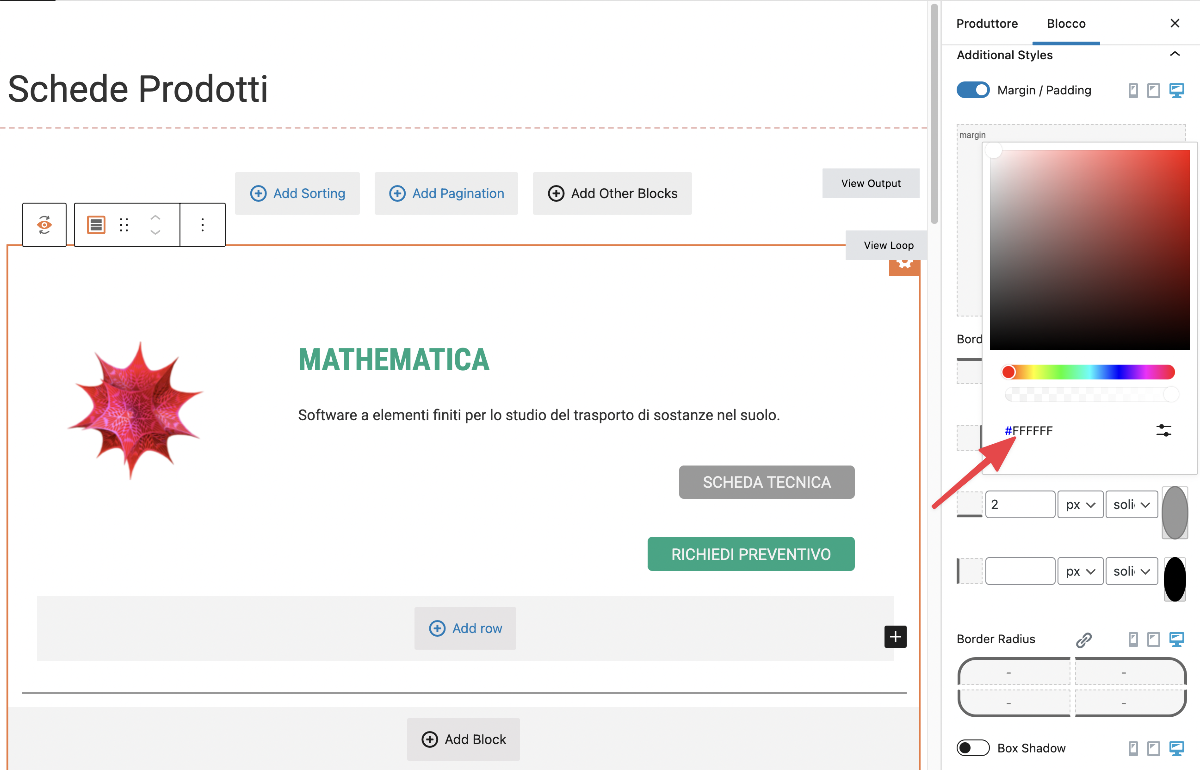The width and height of the screenshot is (1200, 770).
Task: Click the row block type icon
Action: pyautogui.click(x=96, y=225)
